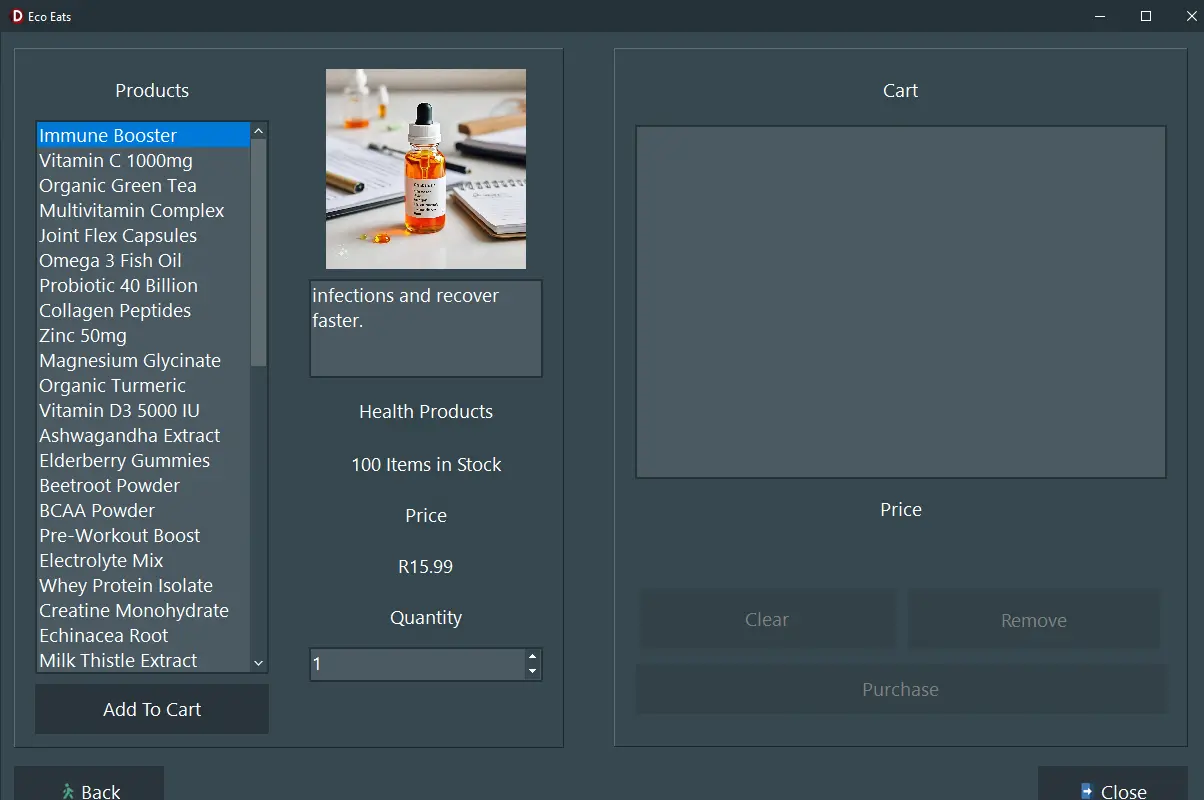Click the Eco Eats app icon in title bar

click(17, 16)
